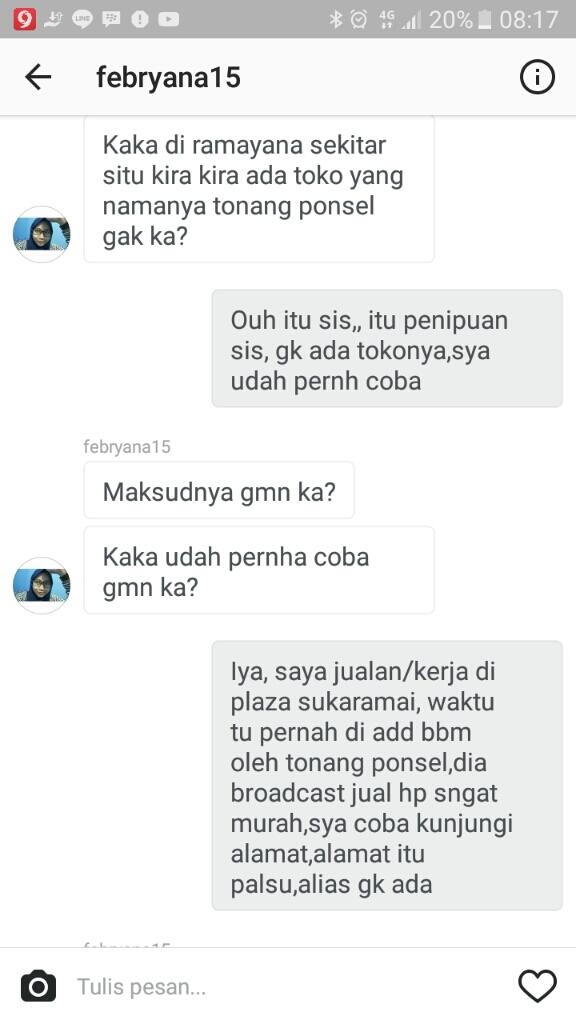Select the "itu penipuan sis" reply bubble

pyautogui.click(x=387, y=349)
